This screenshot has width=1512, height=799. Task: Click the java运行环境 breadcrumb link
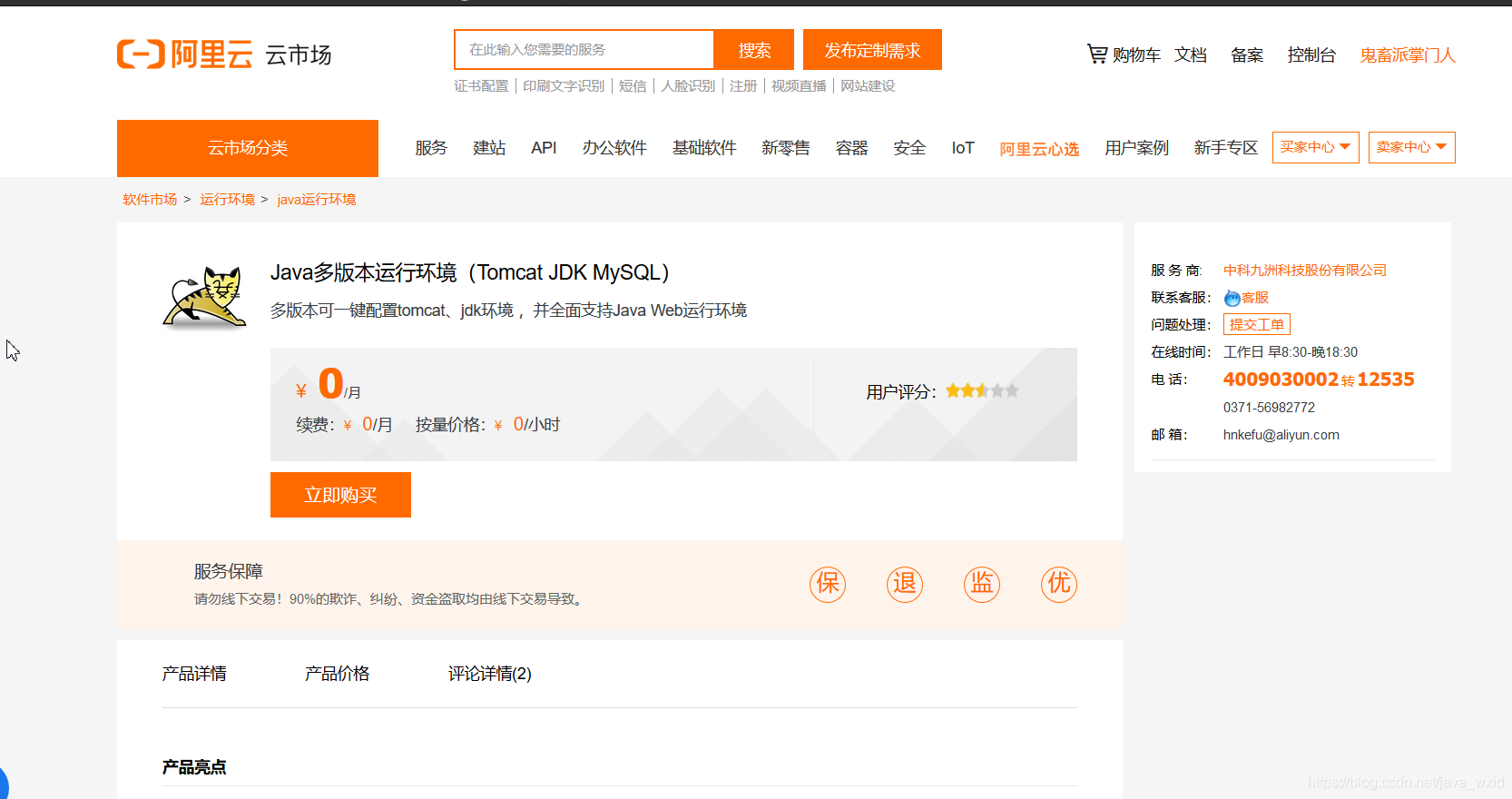coord(317,200)
